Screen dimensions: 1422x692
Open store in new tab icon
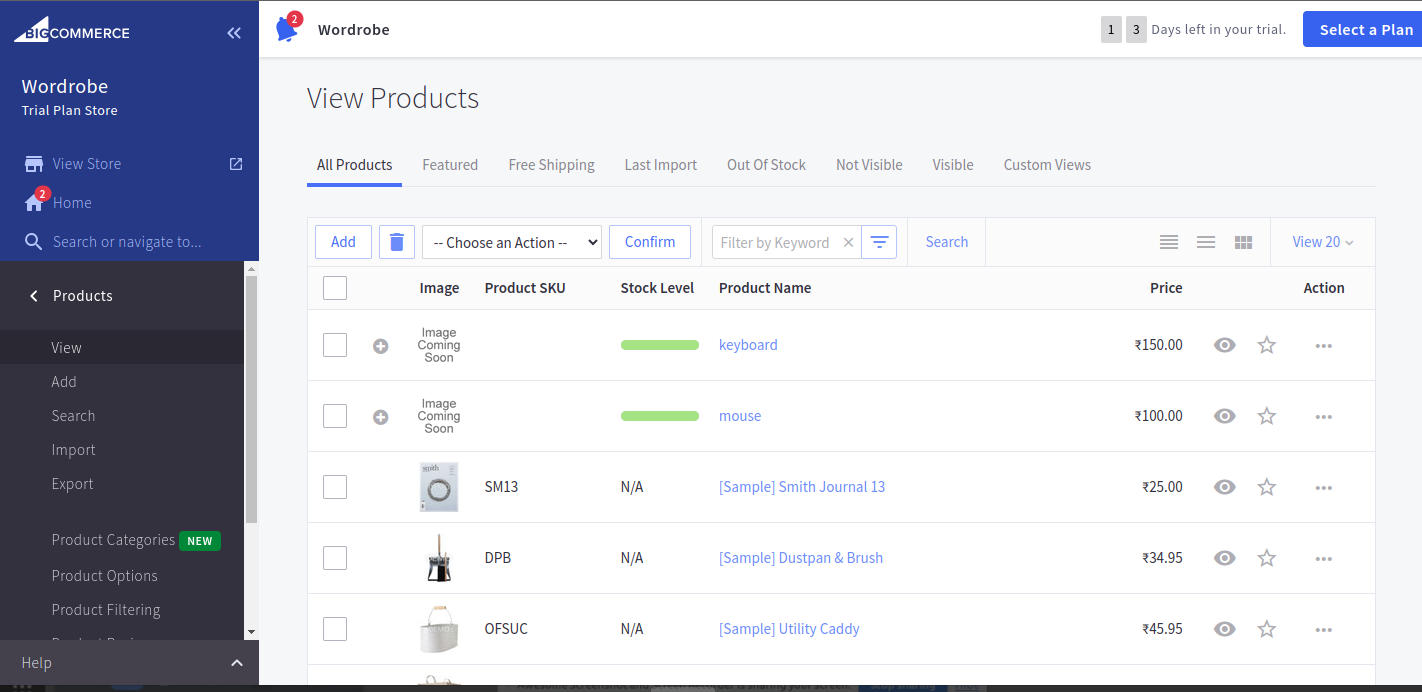(x=236, y=164)
